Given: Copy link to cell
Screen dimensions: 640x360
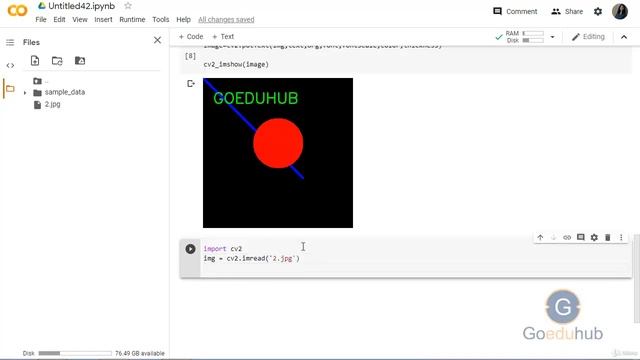Looking at the screenshot, I should pos(567,237).
